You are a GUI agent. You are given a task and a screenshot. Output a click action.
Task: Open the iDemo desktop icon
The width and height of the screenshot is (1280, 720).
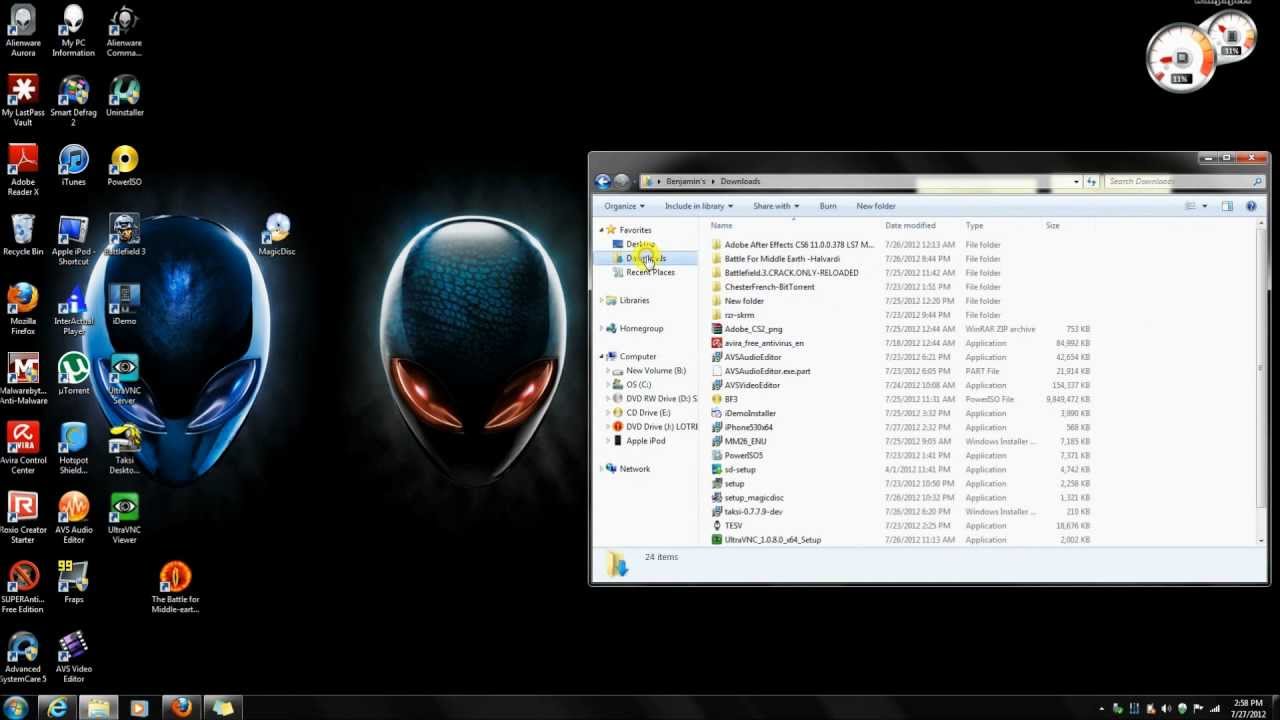pos(124,305)
